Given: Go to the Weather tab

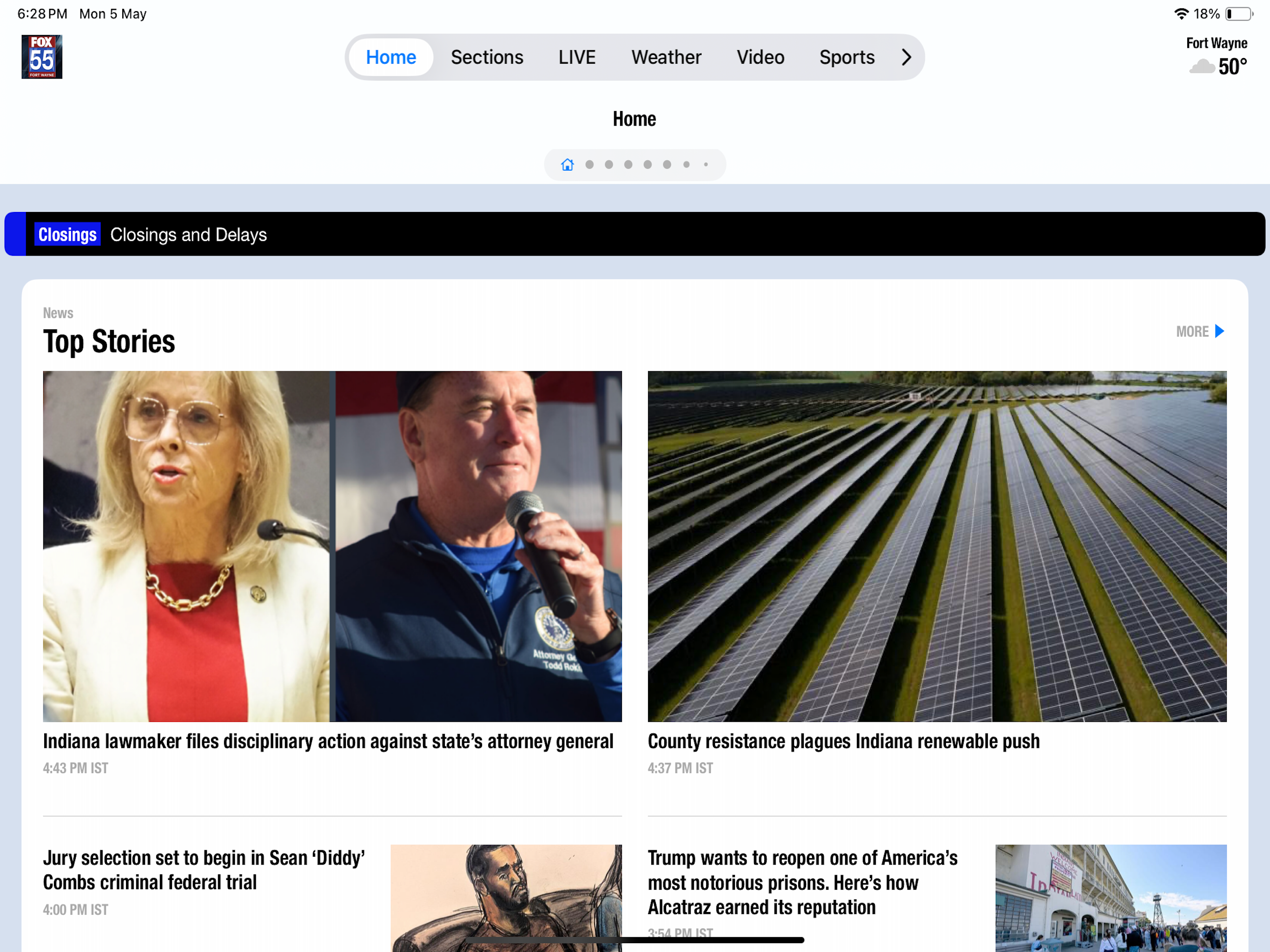Looking at the screenshot, I should click(666, 57).
